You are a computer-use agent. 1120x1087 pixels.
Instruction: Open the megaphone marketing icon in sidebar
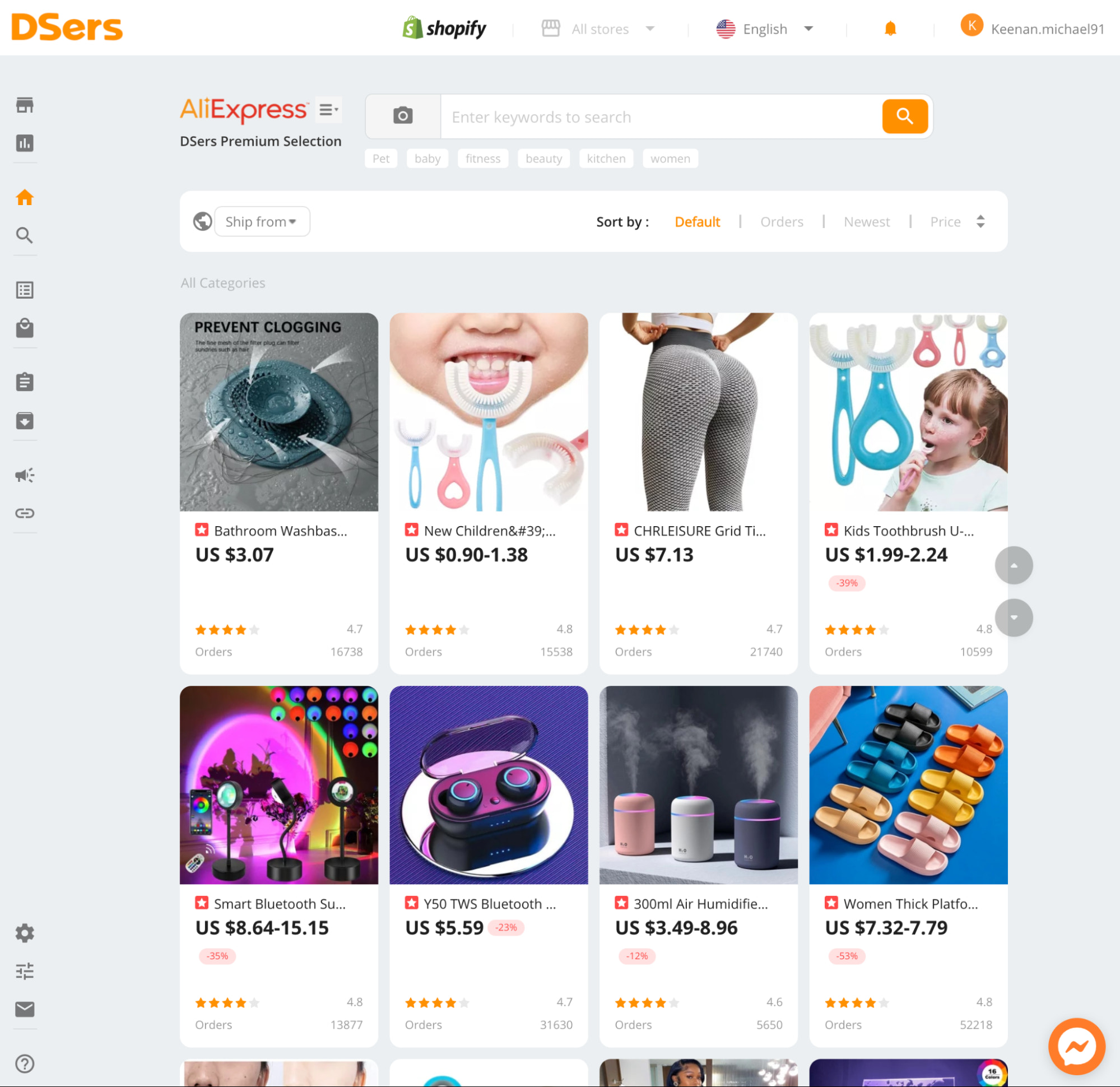[x=25, y=475]
